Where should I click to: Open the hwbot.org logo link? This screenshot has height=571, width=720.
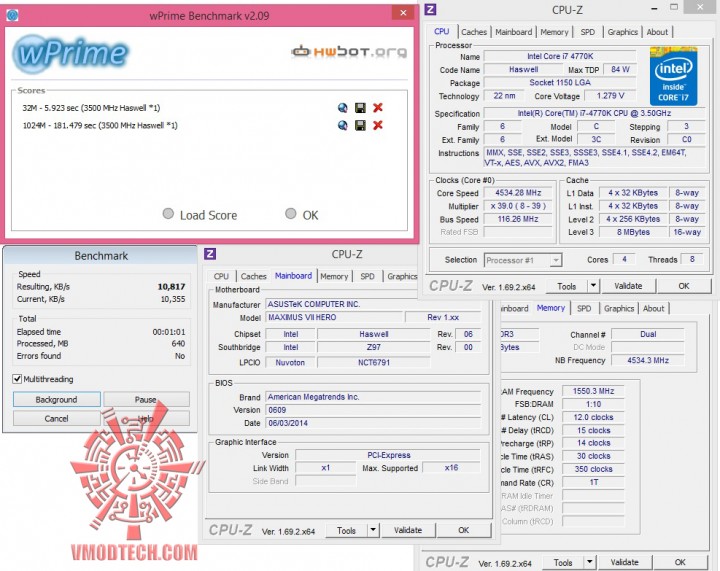[349, 52]
